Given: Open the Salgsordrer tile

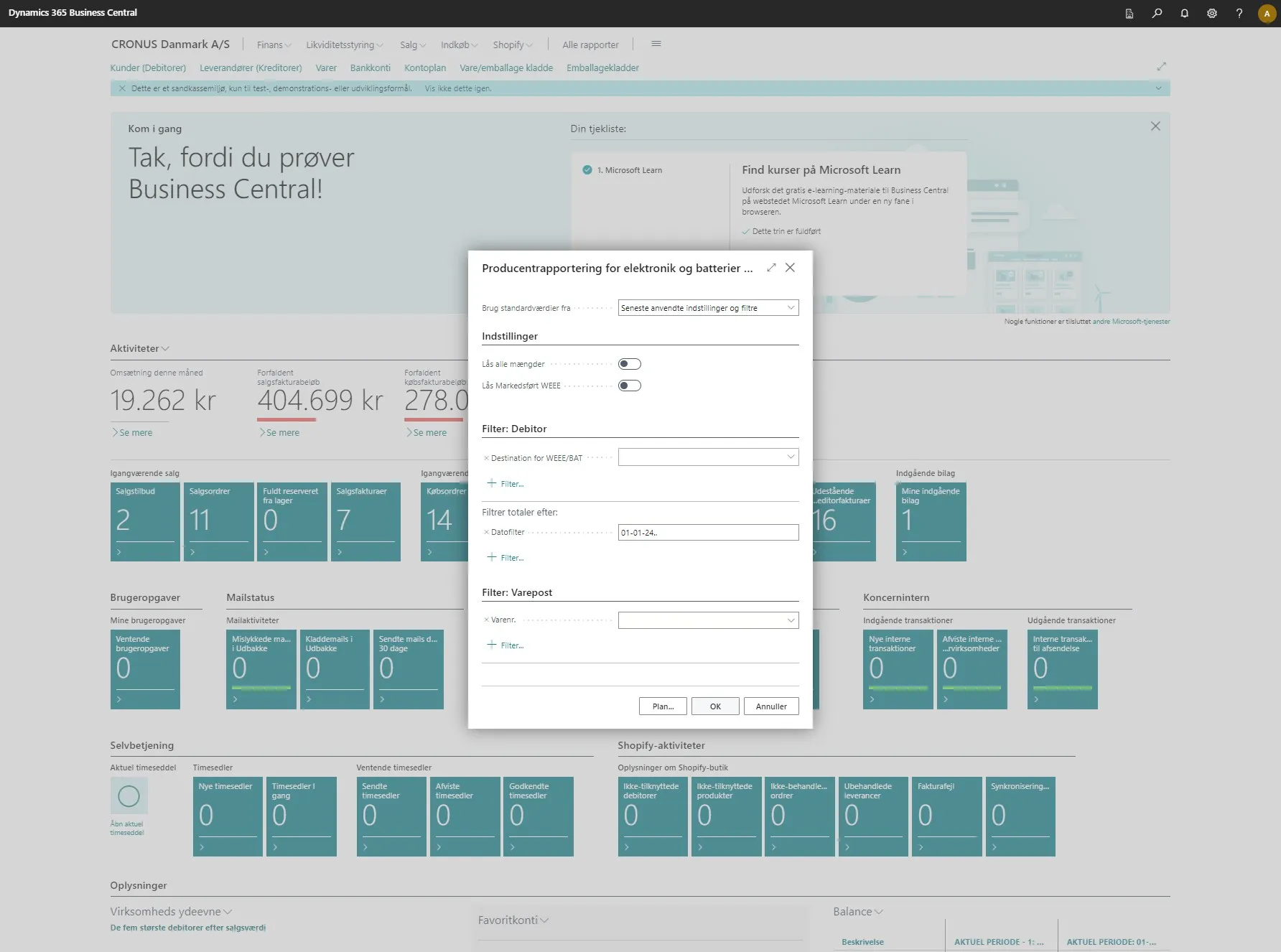Looking at the screenshot, I should point(219,521).
